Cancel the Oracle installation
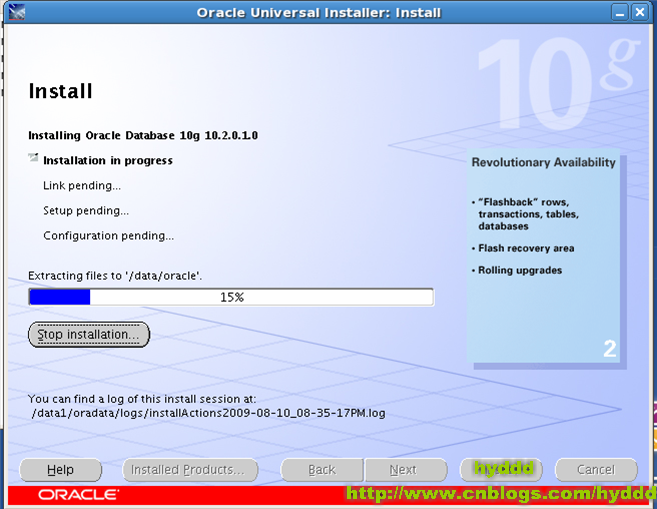657x509 pixels. click(596, 470)
